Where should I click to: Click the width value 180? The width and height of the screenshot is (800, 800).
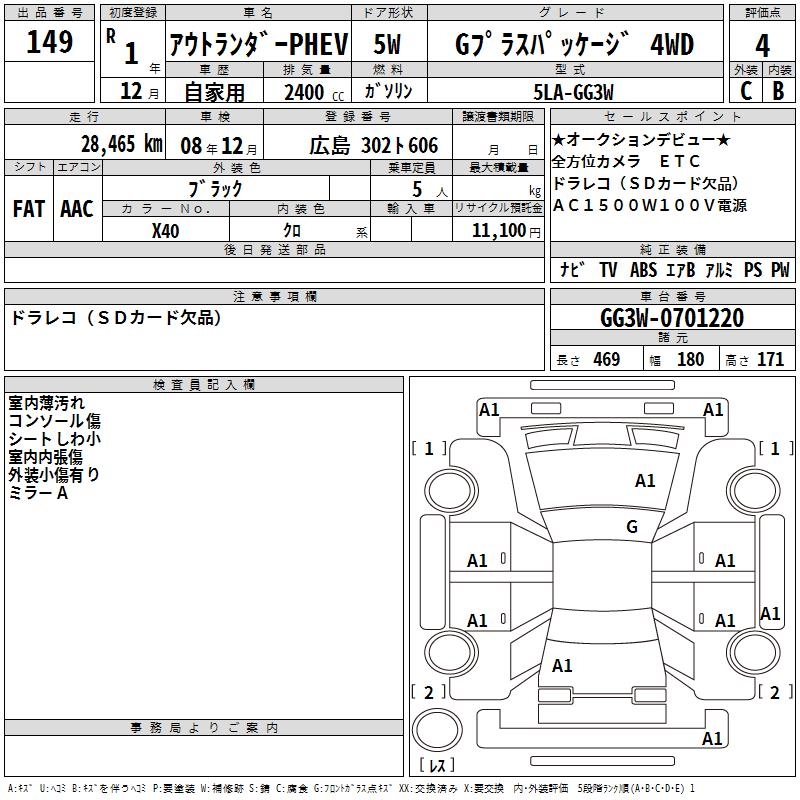click(690, 360)
